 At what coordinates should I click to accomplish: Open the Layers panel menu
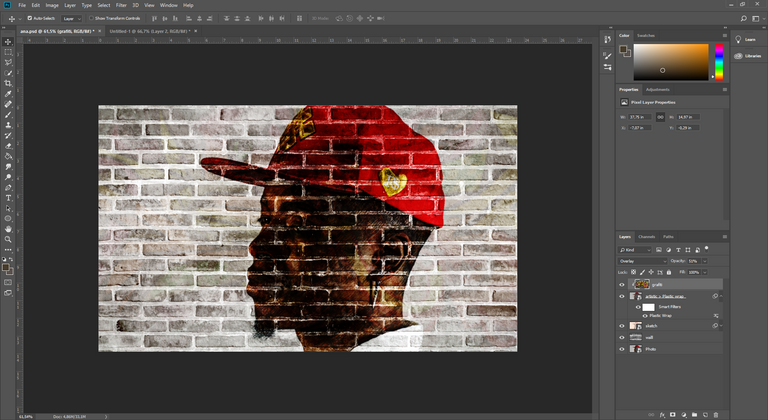click(724, 237)
